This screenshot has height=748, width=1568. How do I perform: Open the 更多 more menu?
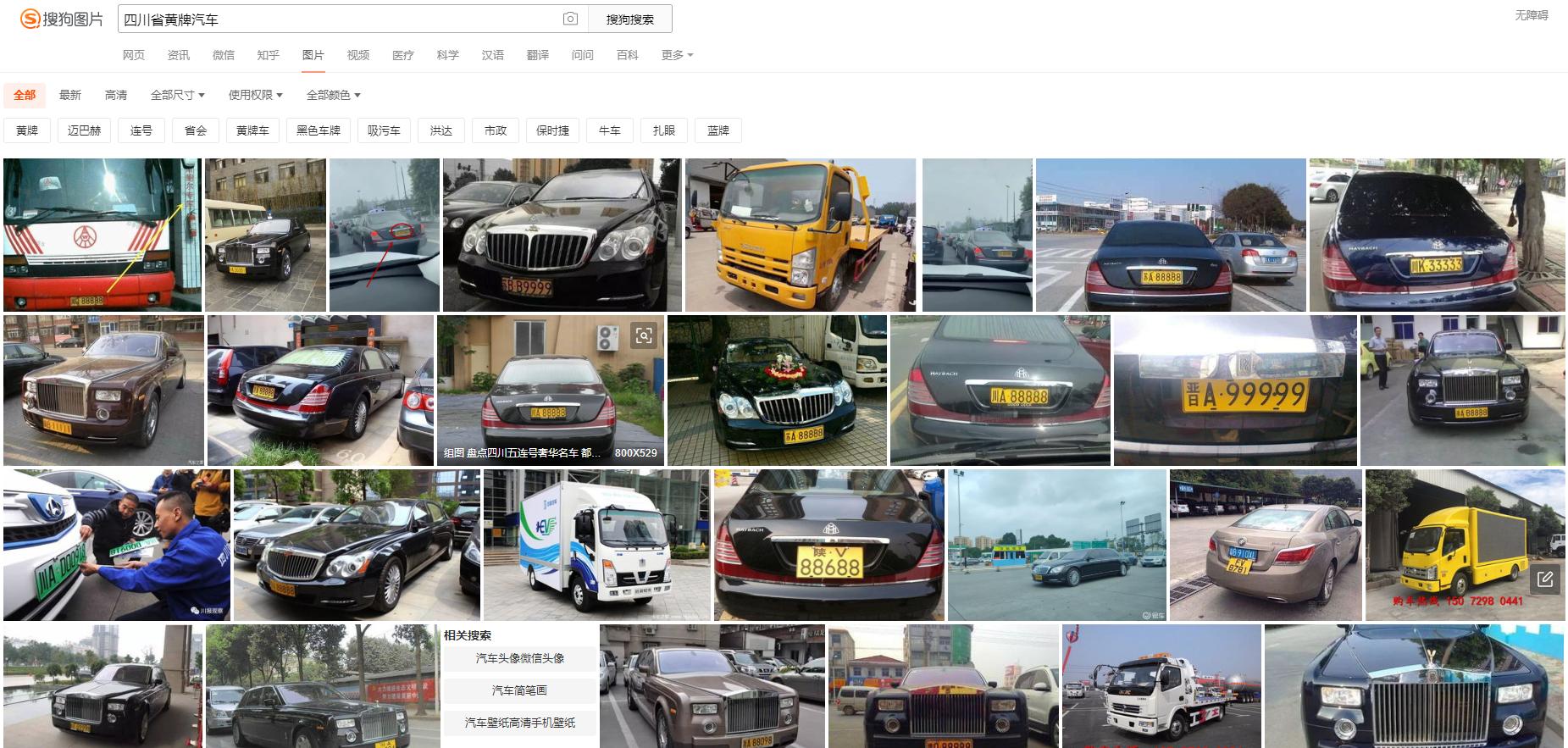[677, 55]
